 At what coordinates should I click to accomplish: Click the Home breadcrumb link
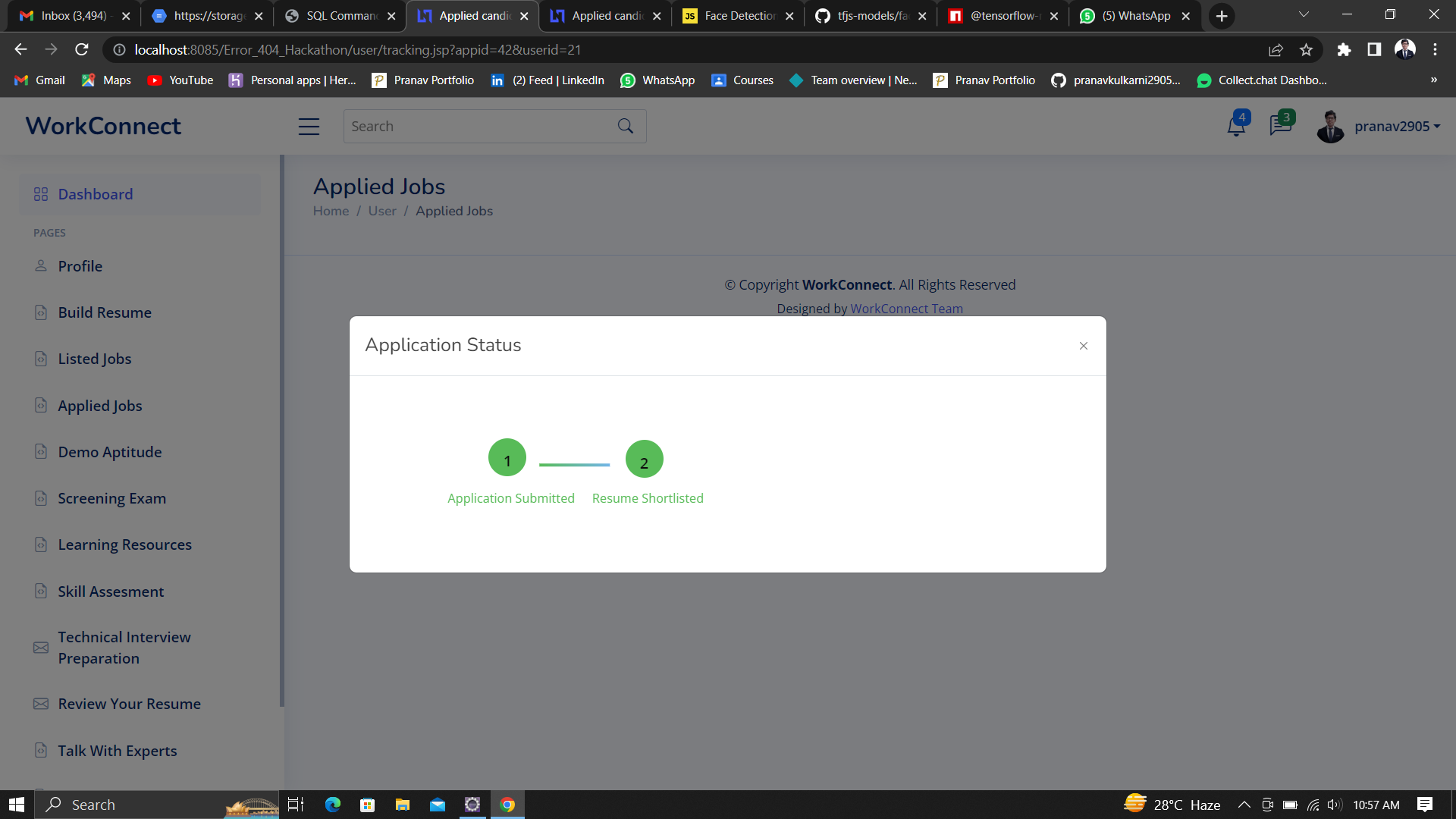(331, 211)
